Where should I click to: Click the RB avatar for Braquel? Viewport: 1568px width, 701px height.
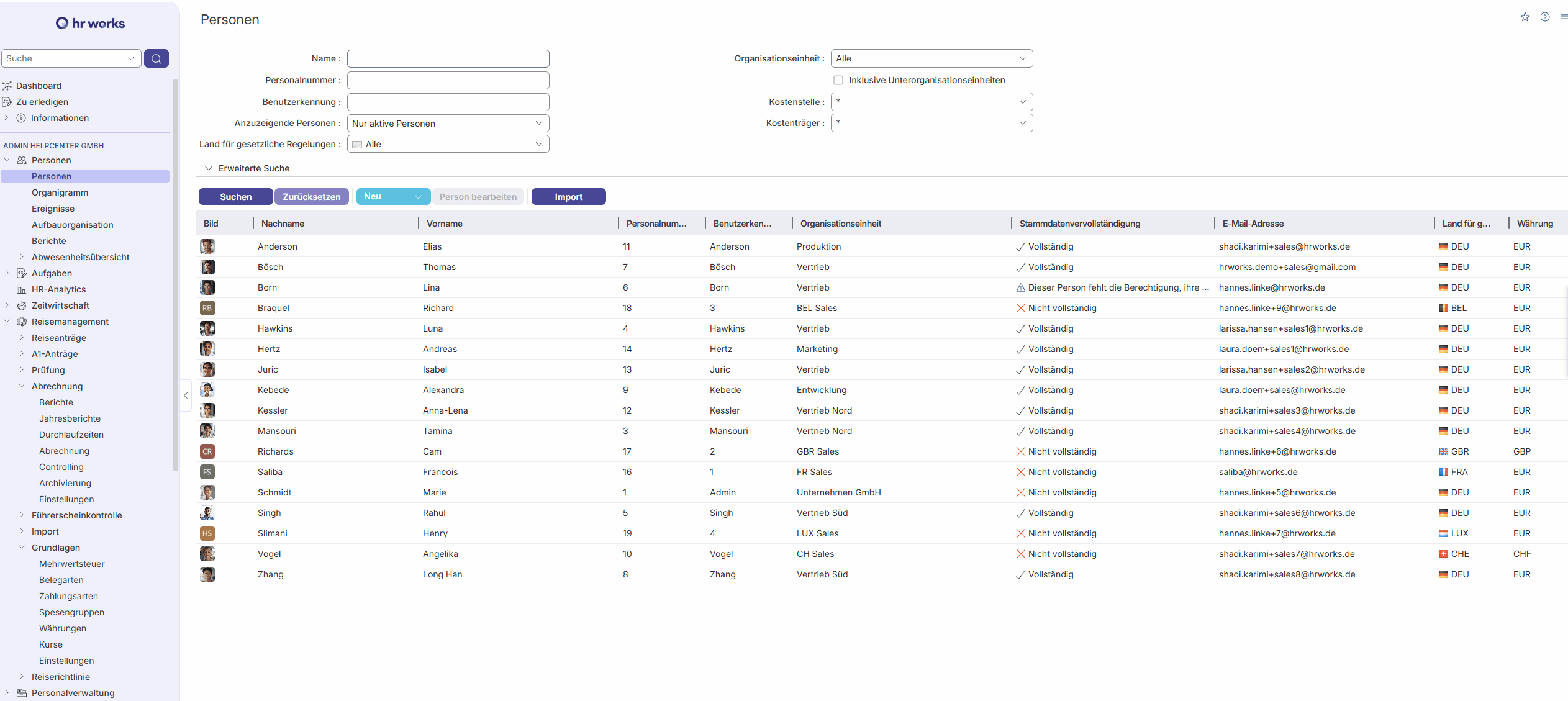click(207, 308)
